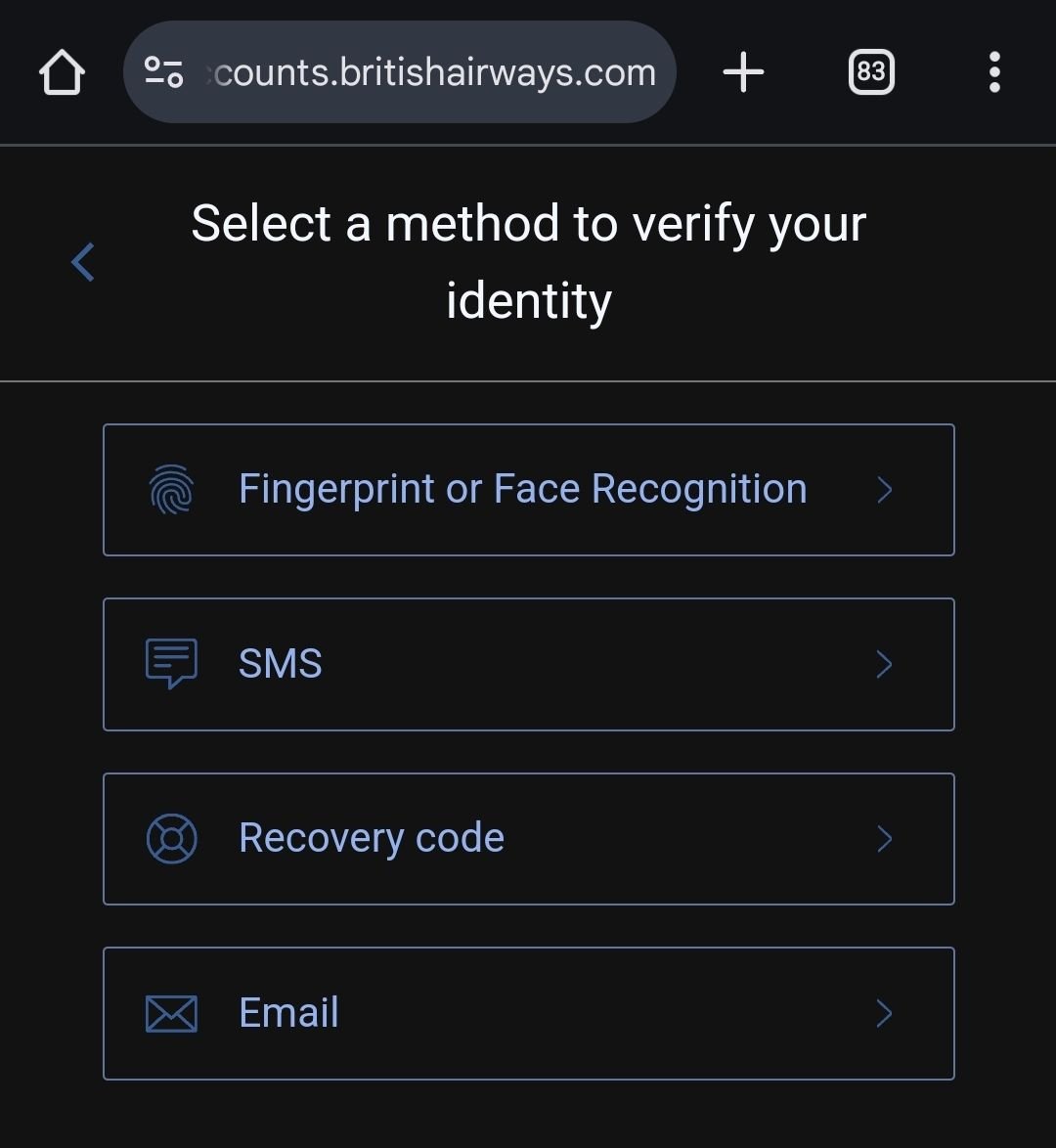Tap the email envelope icon
Image resolution: width=1056 pixels, height=1148 pixels.
click(171, 1013)
